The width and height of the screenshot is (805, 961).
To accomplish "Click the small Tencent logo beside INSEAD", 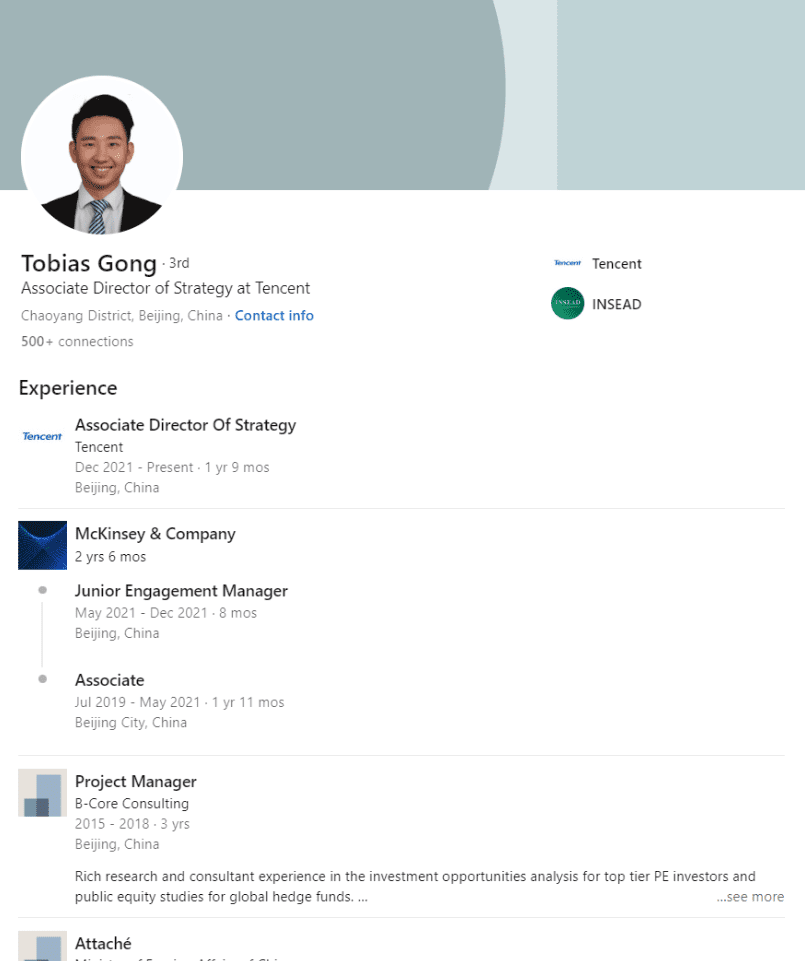I will (x=567, y=264).
